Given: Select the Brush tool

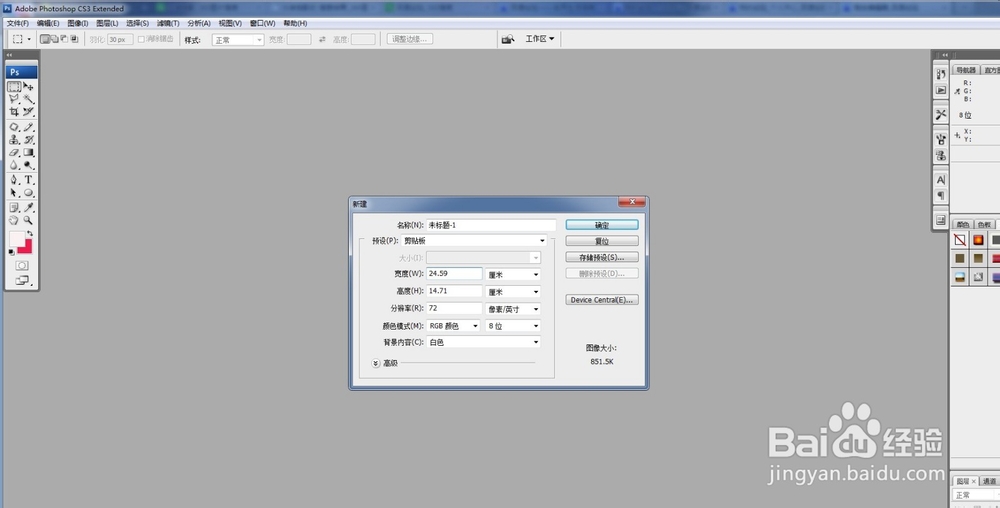Looking at the screenshot, I should (29, 127).
